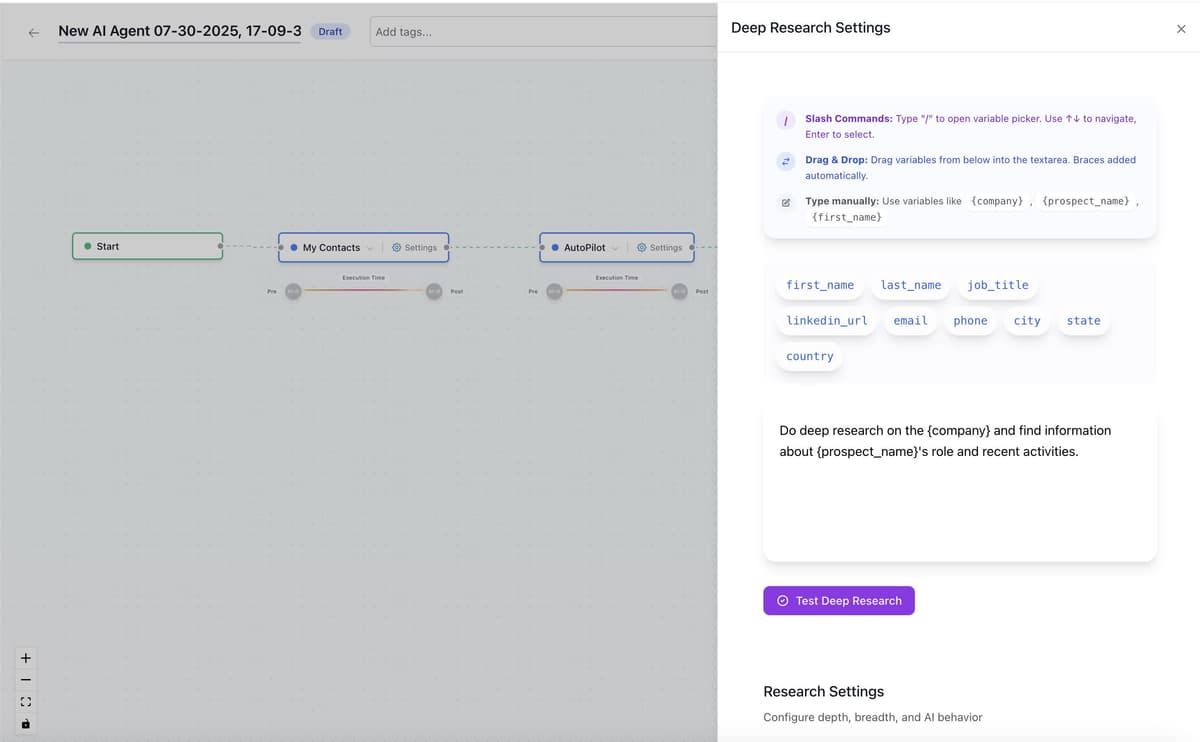Close the Deep Research Settings panel
This screenshot has width=1200, height=742.
coord(1181,28)
